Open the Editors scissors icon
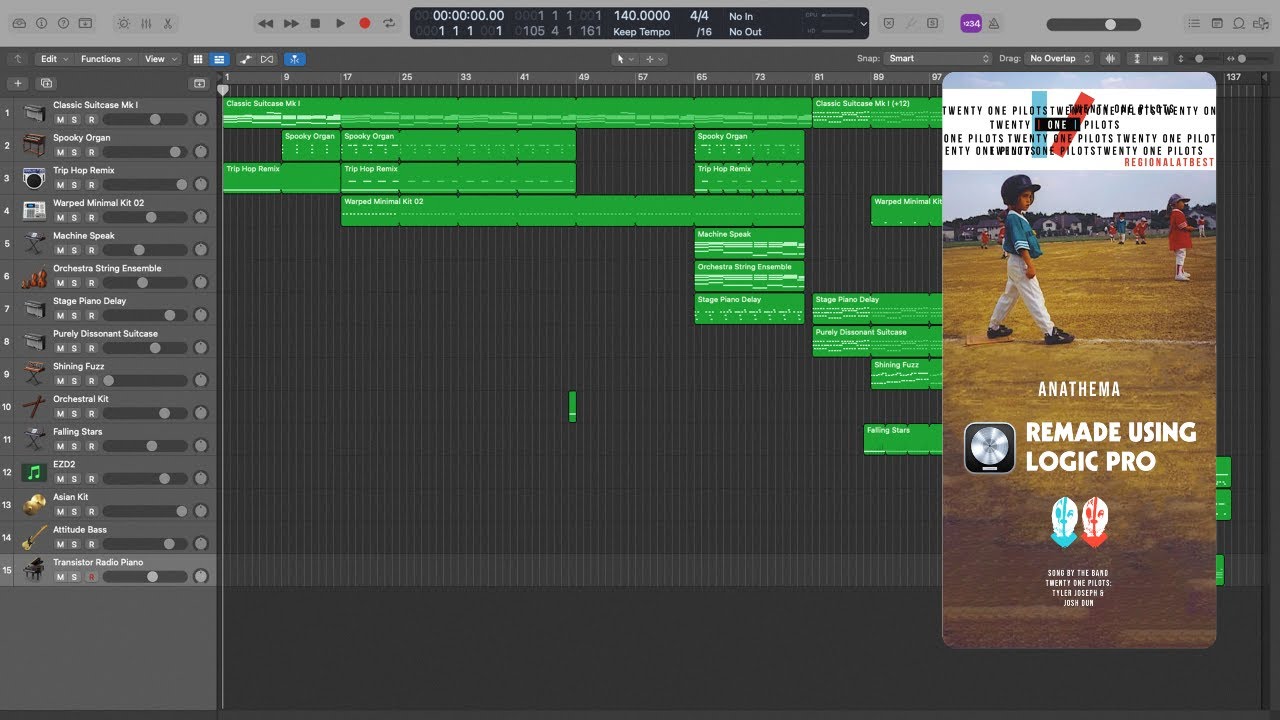This screenshot has height=720, width=1280. coord(167,23)
